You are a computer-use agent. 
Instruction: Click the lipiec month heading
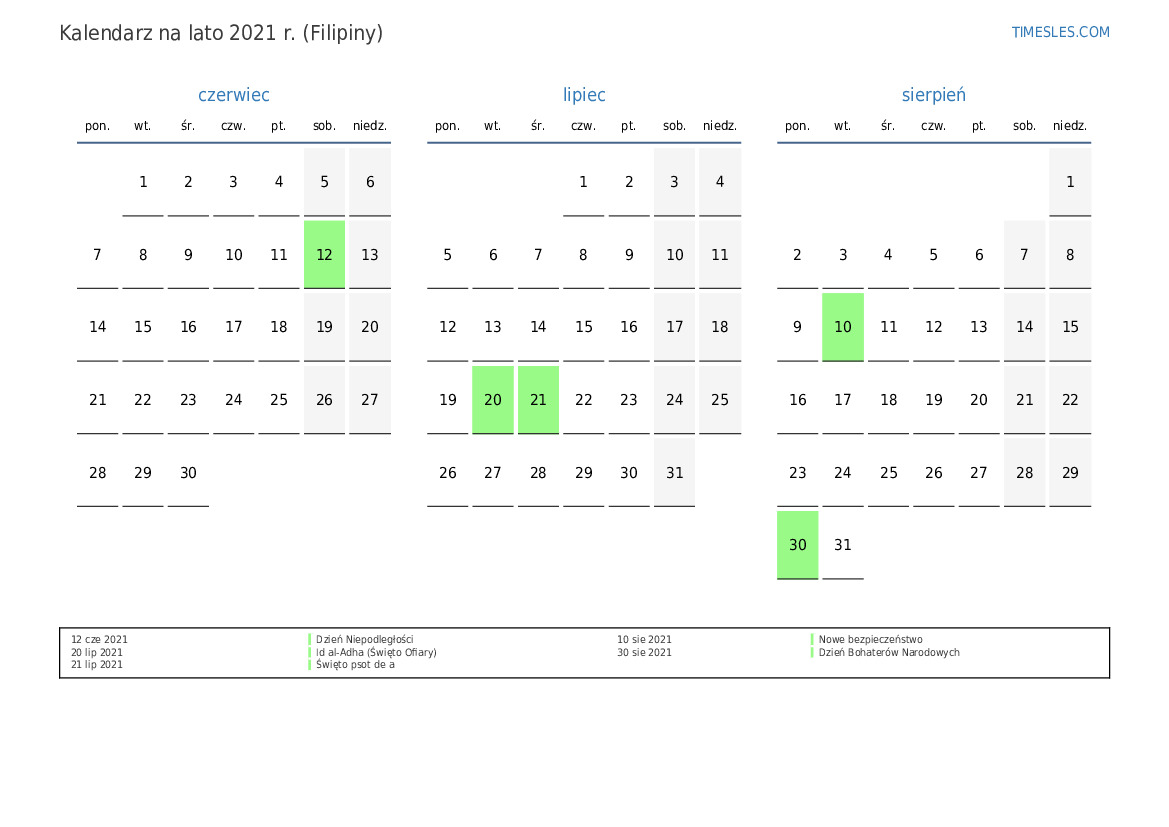[584, 95]
